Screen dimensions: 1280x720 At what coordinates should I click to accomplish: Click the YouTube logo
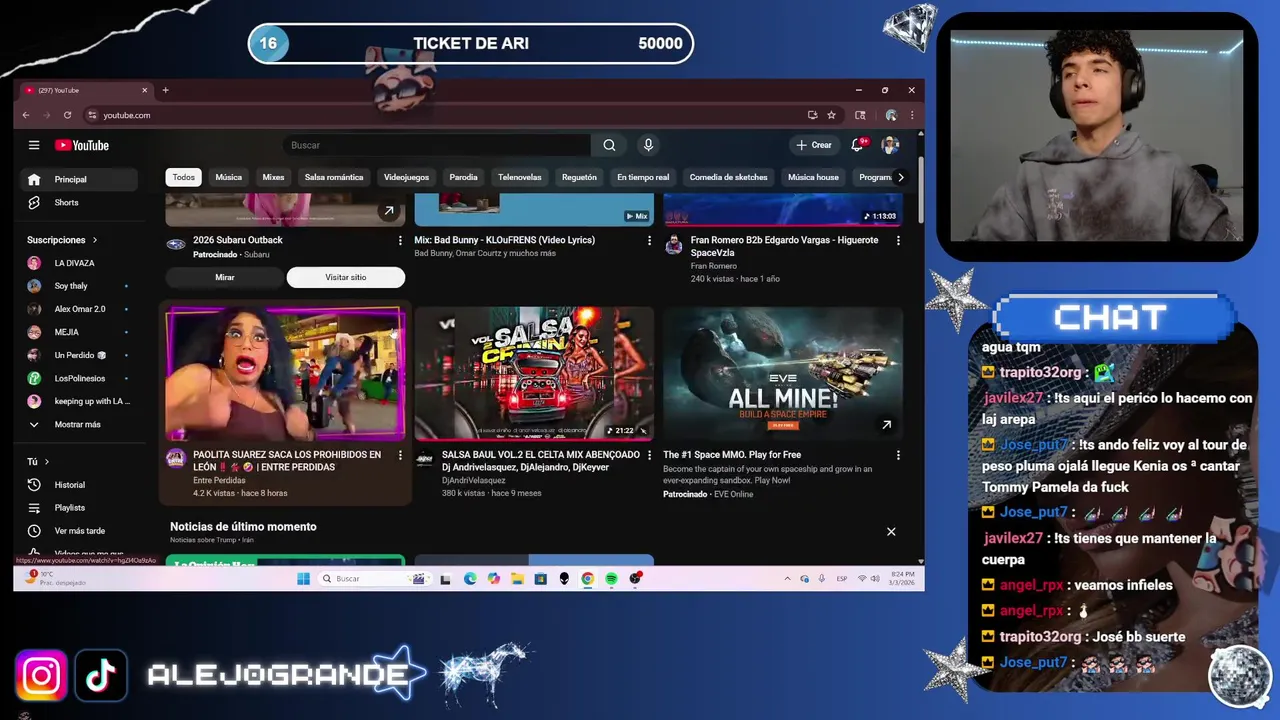(82, 145)
